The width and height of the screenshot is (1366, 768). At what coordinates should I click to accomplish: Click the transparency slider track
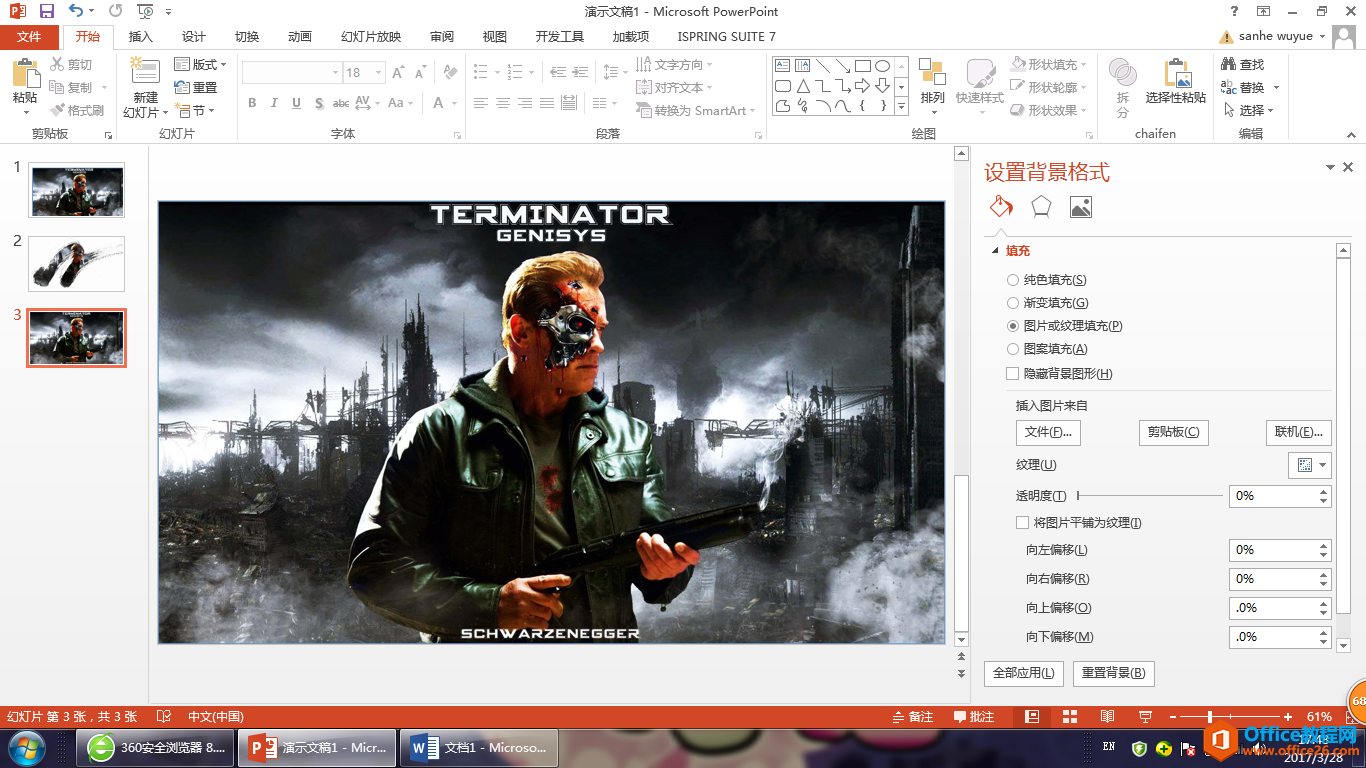click(1150, 496)
